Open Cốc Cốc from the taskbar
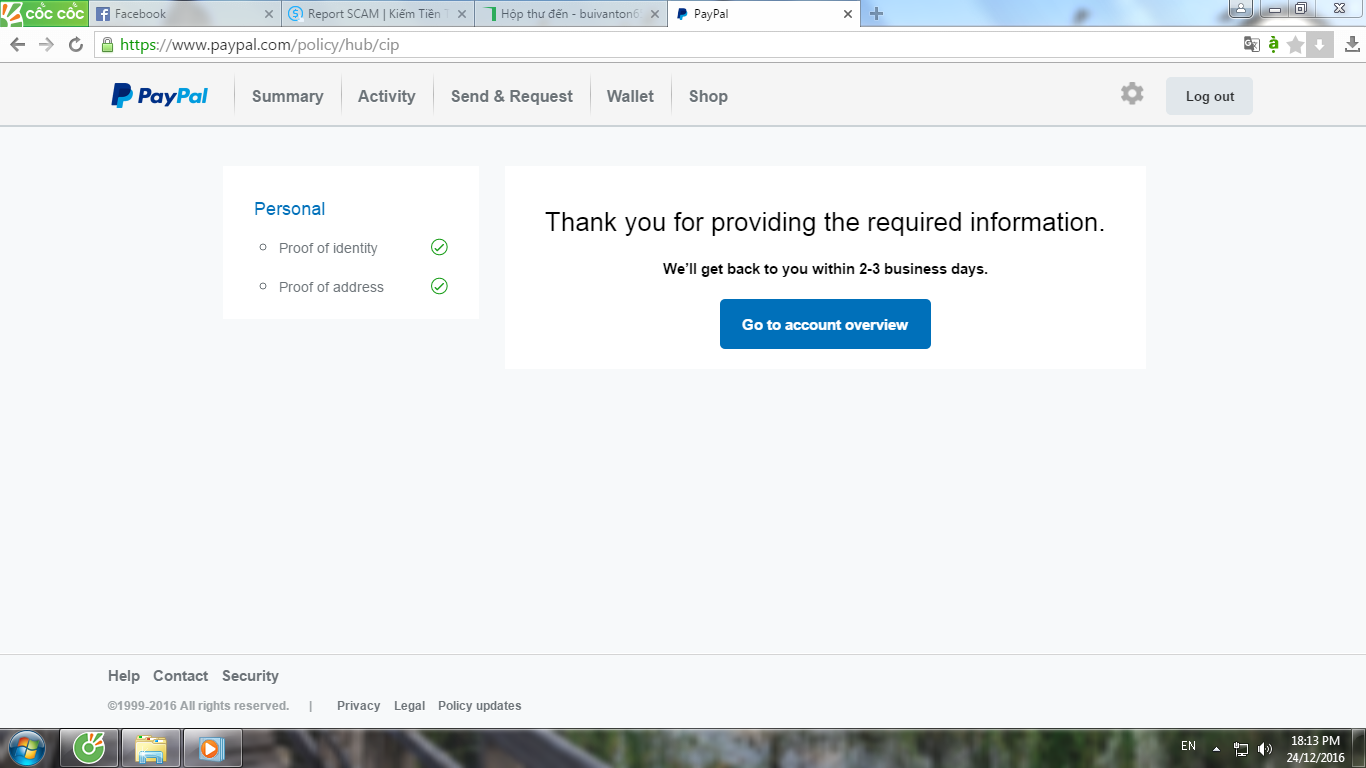This screenshot has height=768, width=1366. 90,748
